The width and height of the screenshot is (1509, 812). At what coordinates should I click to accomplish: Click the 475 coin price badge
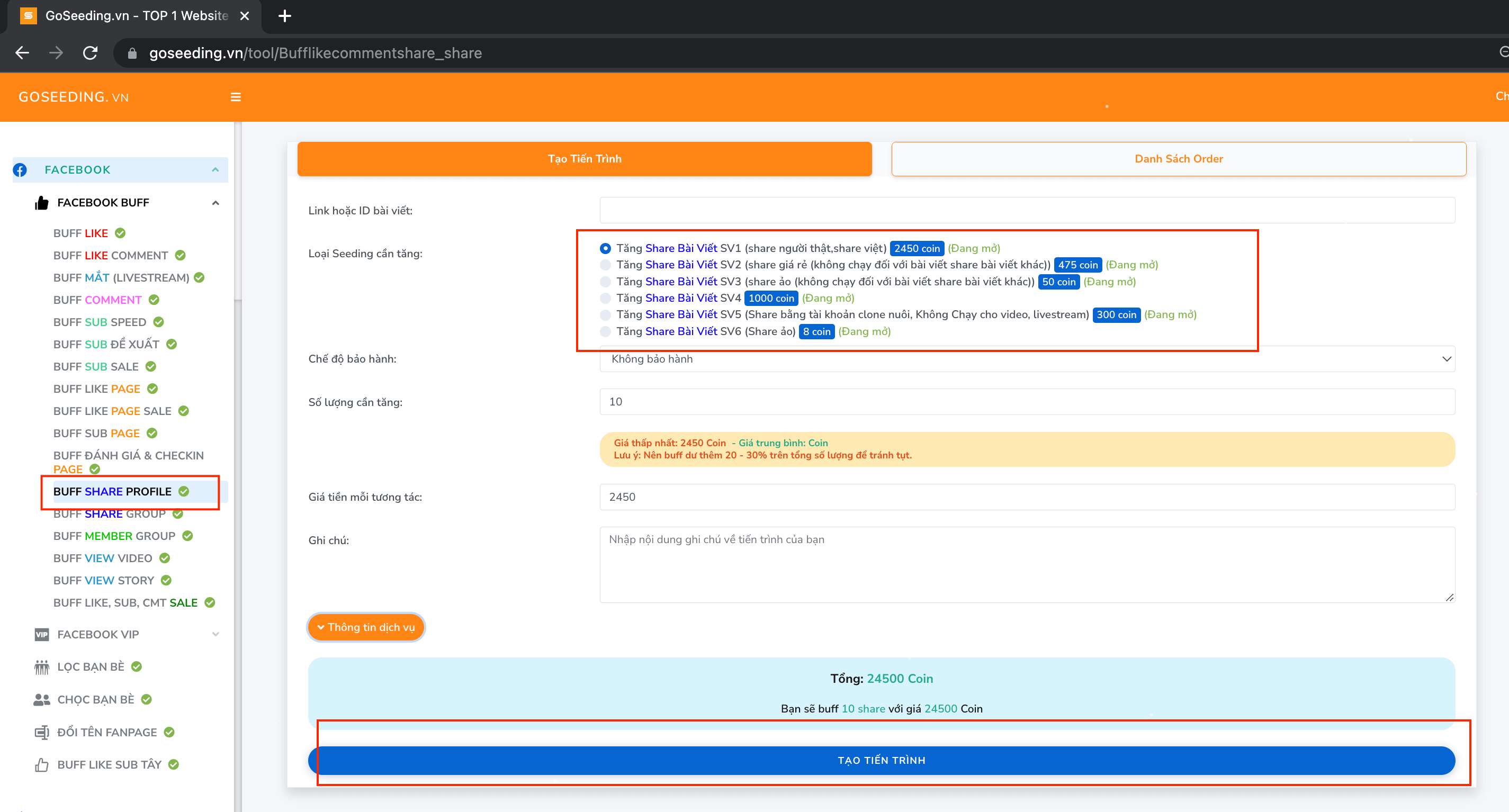(1078, 265)
